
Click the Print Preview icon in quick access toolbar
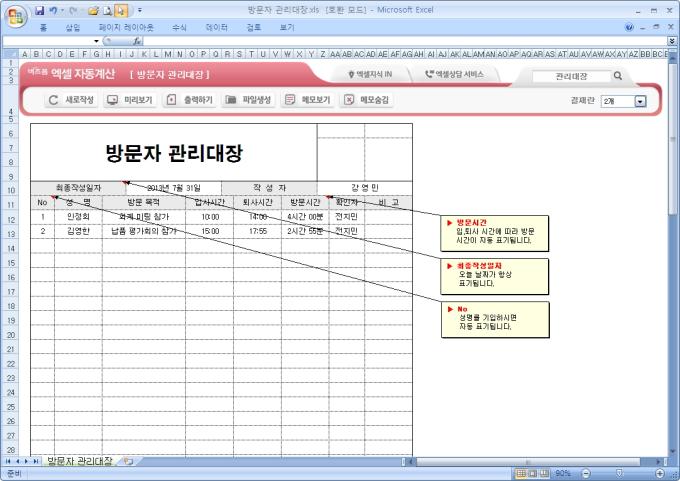pos(108,10)
